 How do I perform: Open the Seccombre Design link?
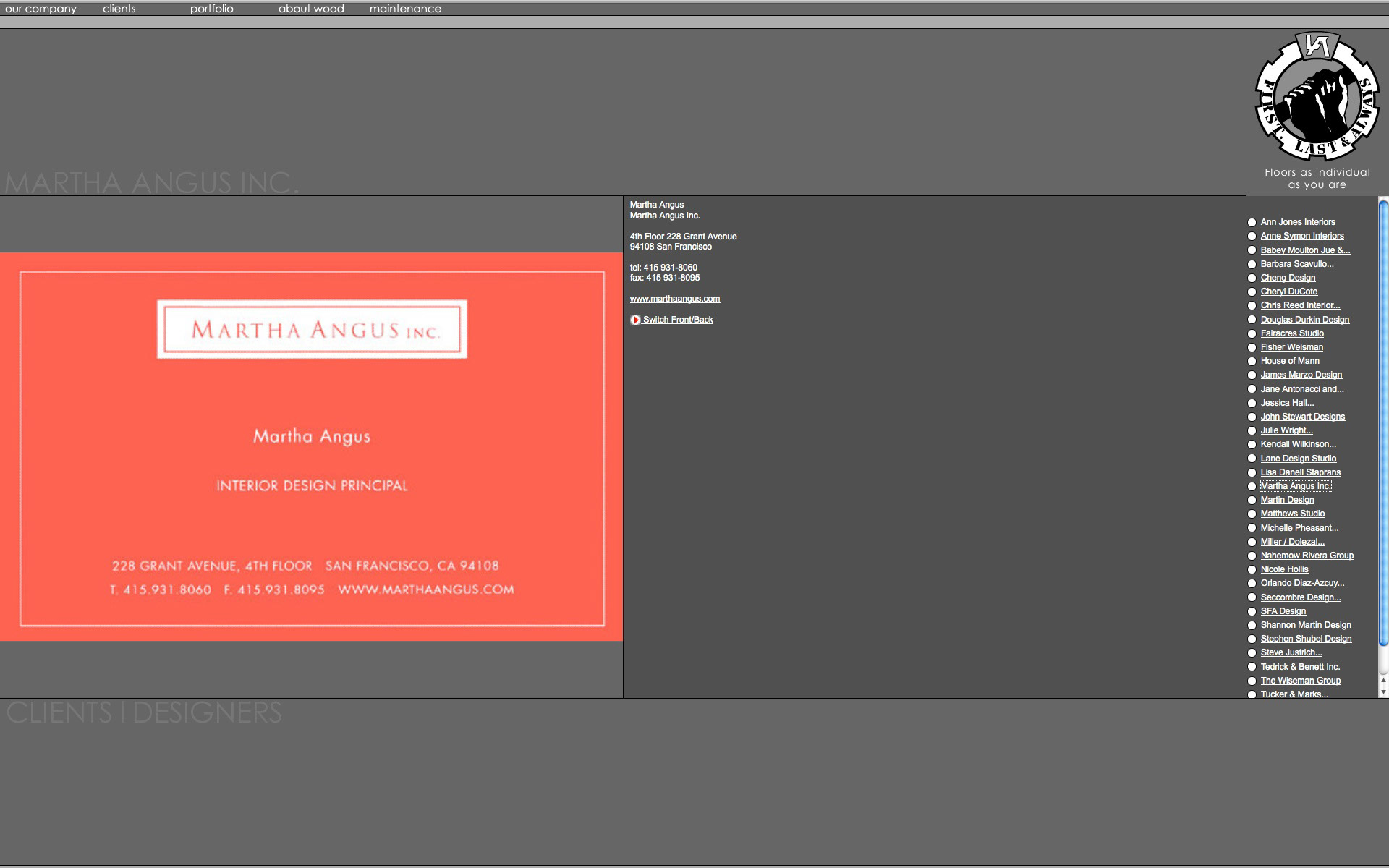(x=1301, y=597)
